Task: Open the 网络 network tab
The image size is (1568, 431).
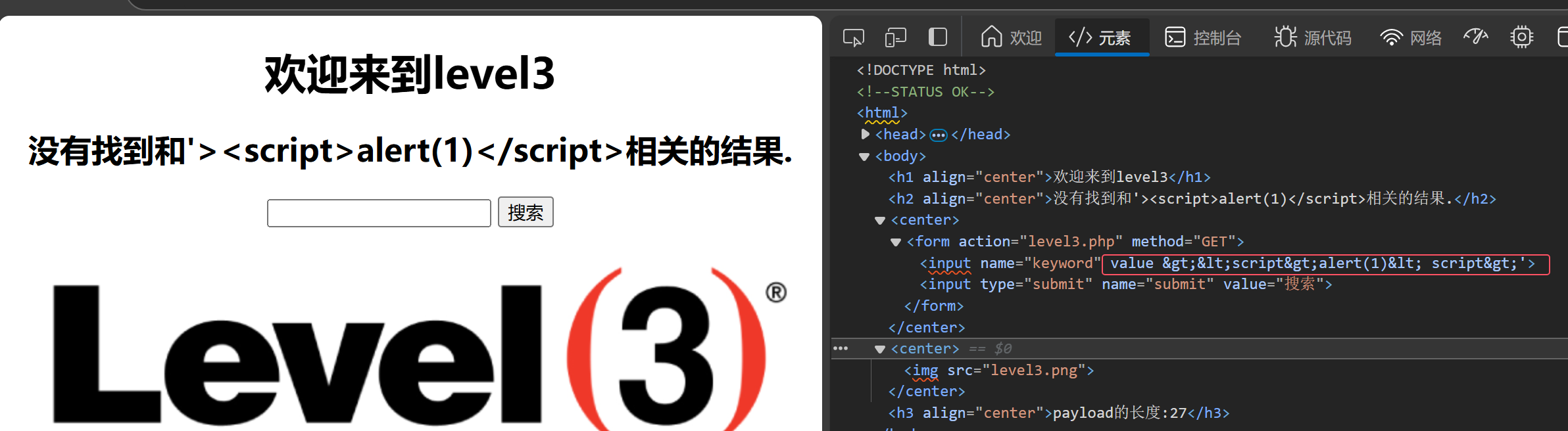Action: click(x=1411, y=37)
